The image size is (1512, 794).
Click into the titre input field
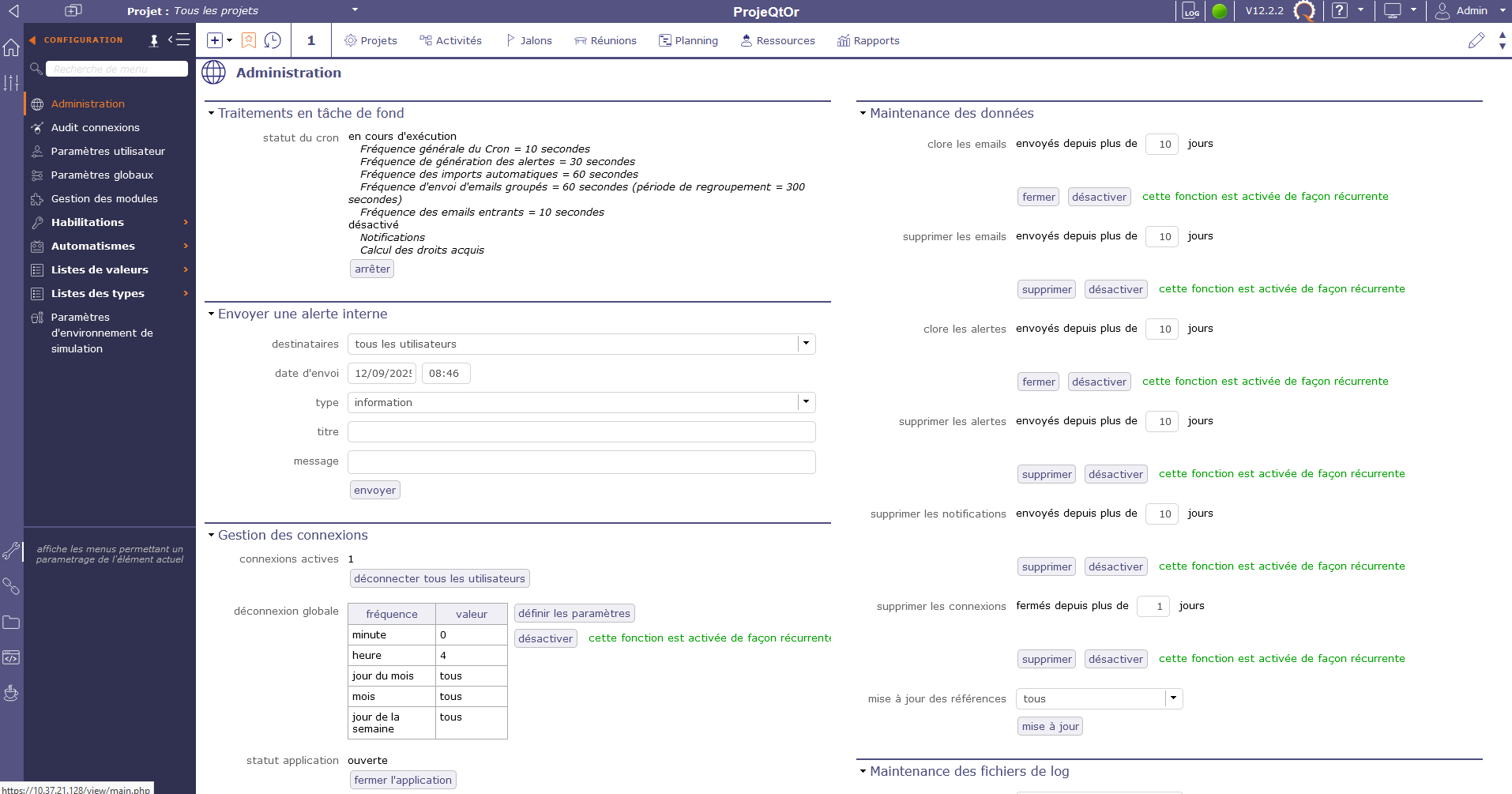point(581,432)
